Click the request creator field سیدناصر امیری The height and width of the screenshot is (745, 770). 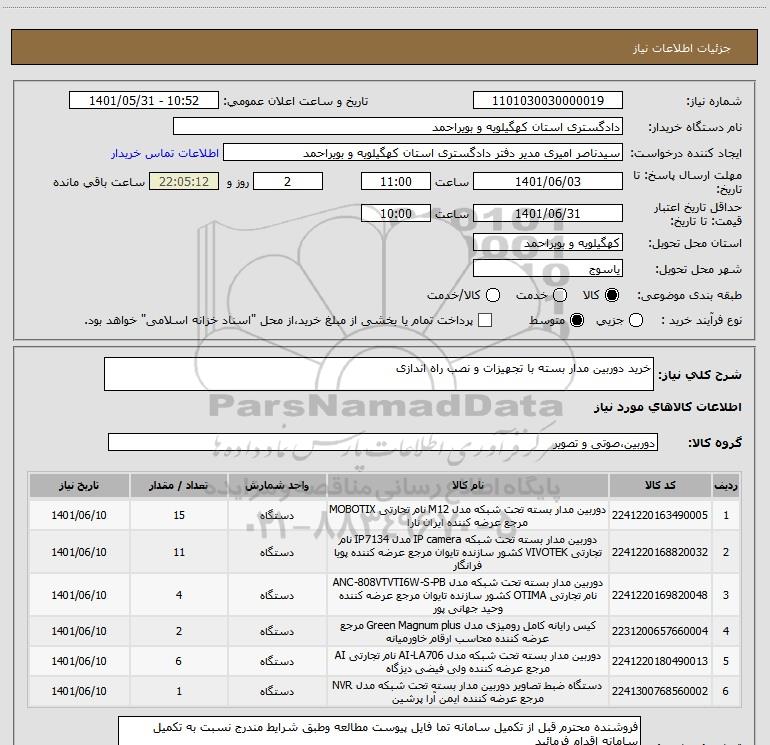click(423, 153)
